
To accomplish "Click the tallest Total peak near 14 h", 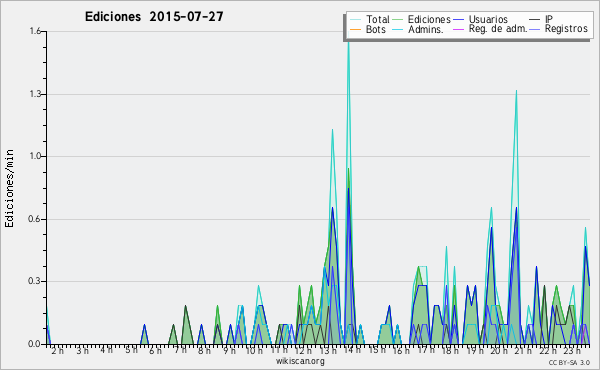I will click(348, 44).
